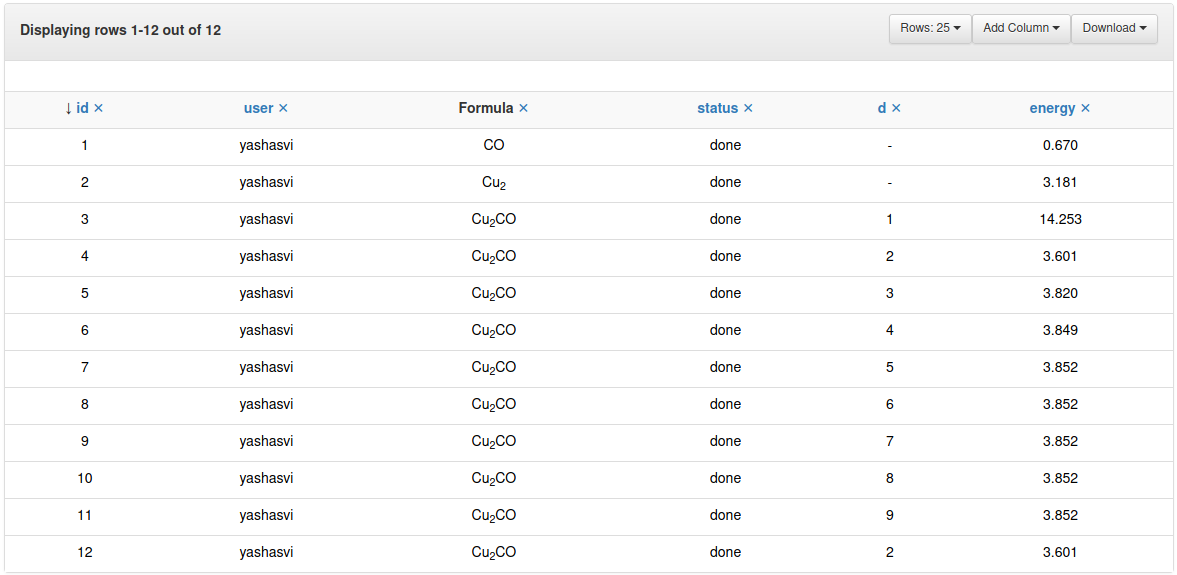
Task: Remove the energy column via its ×
Action: [1085, 108]
